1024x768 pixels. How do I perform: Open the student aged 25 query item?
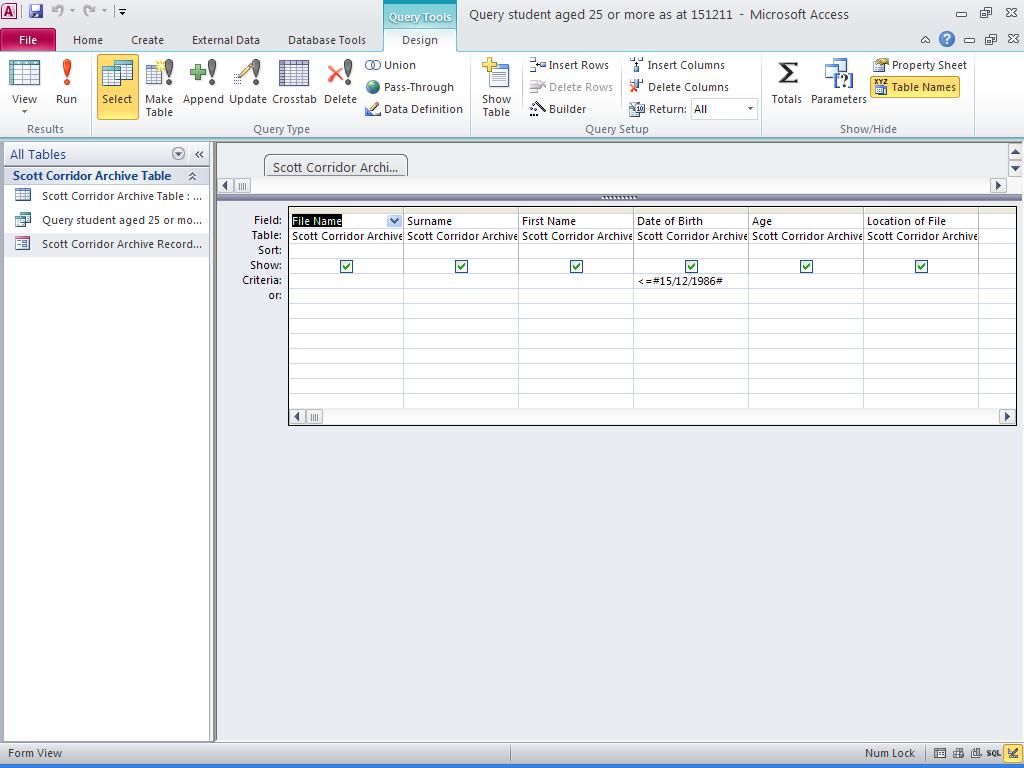click(108, 220)
